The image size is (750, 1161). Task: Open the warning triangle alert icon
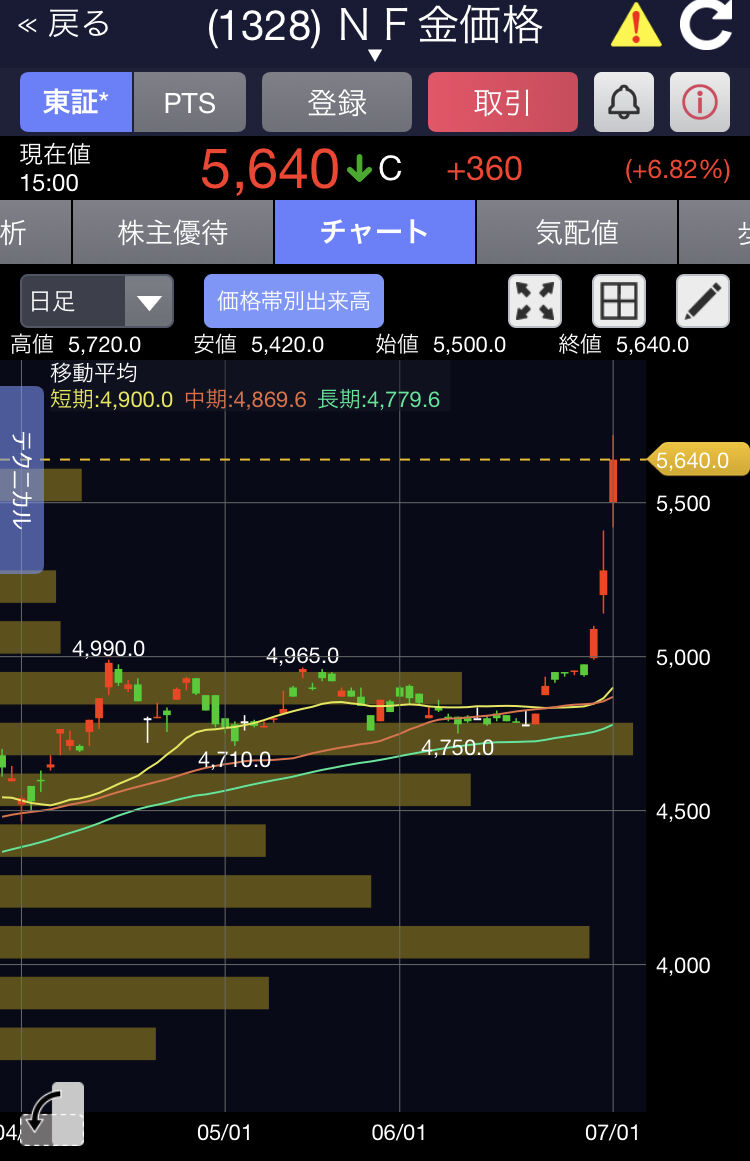pyautogui.click(x=636, y=25)
